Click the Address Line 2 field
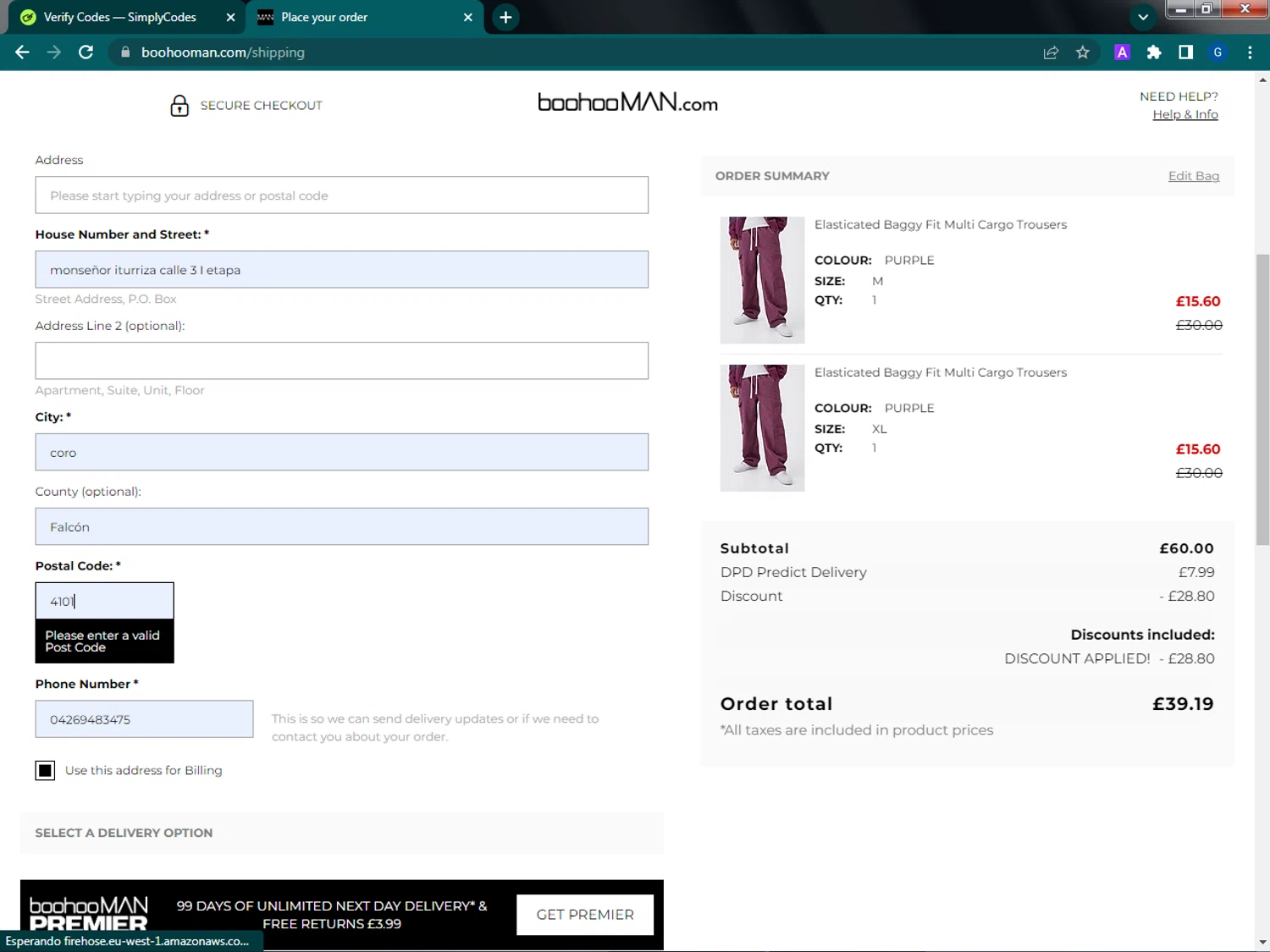1270x952 pixels. pyautogui.click(x=342, y=361)
